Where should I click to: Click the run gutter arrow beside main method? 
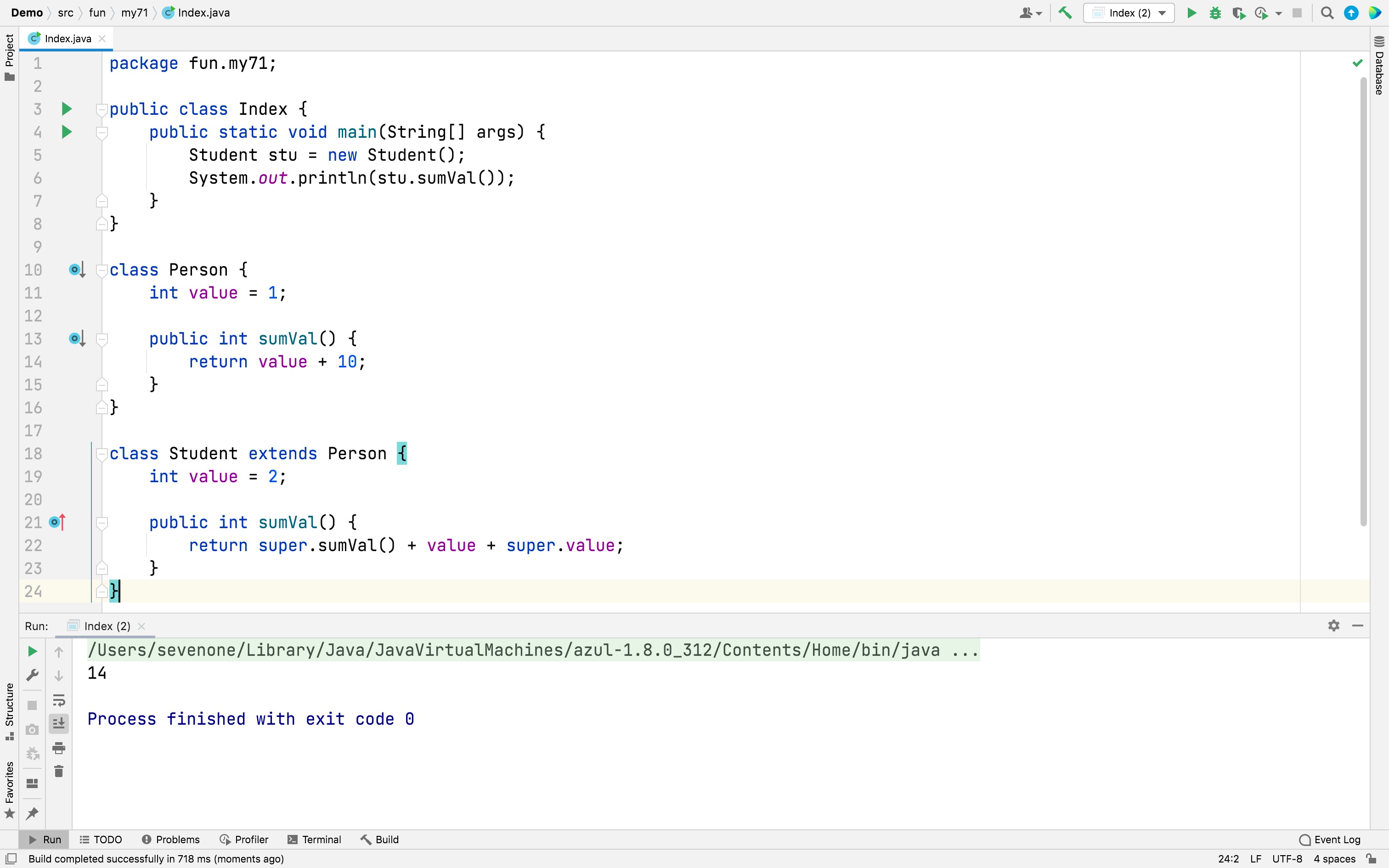tap(67, 132)
